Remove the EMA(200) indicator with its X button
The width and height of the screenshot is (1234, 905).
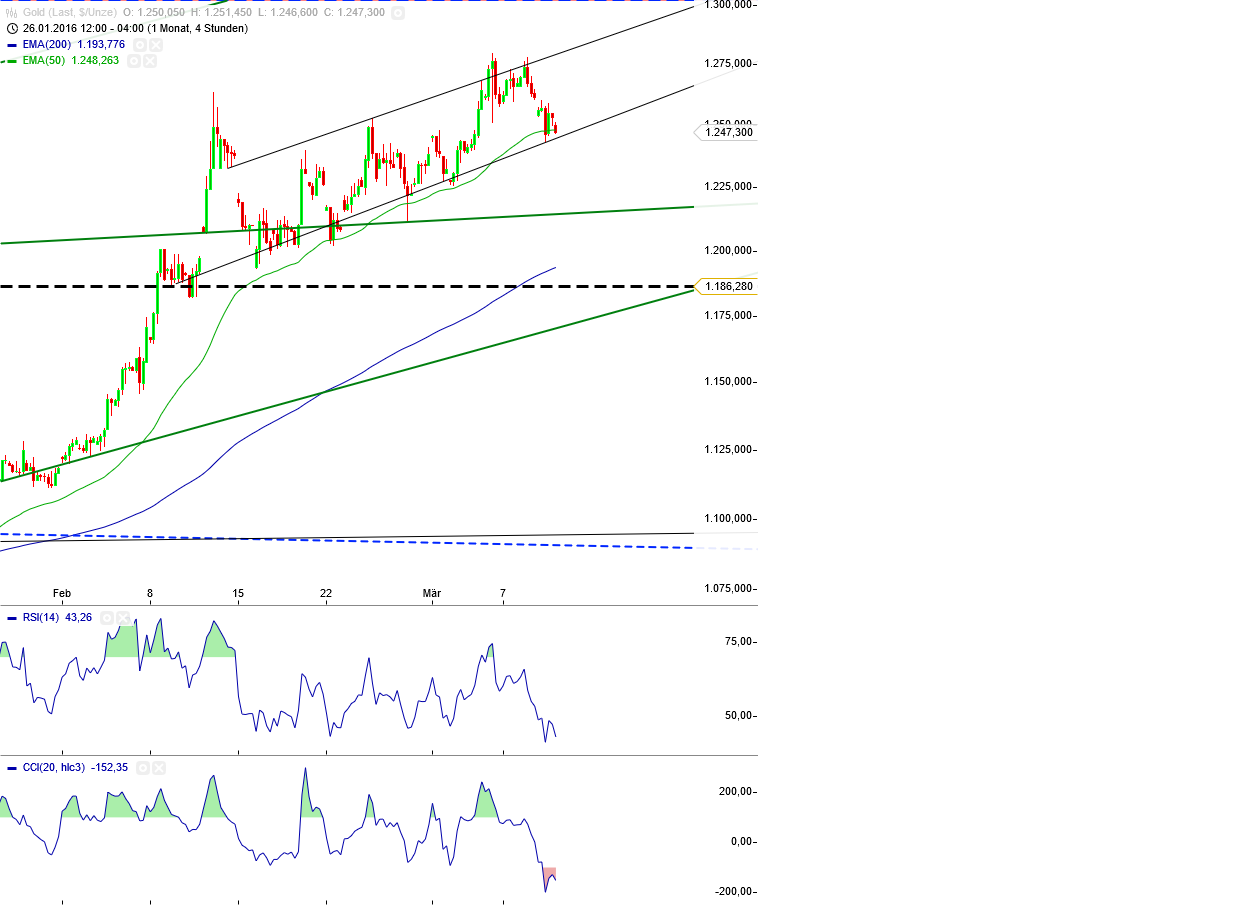click(156, 44)
